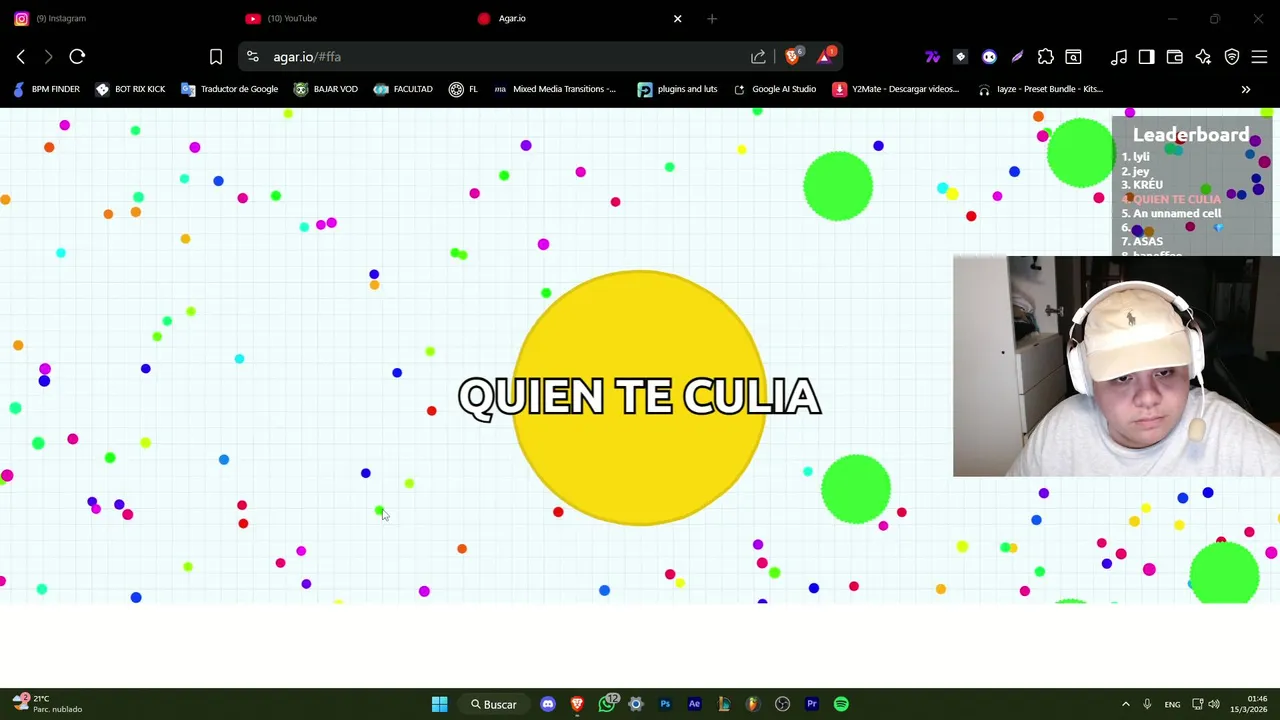Open Brave Shields lion icon
Viewport: 1280px width, 720px height.
click(x=792, y=57)
